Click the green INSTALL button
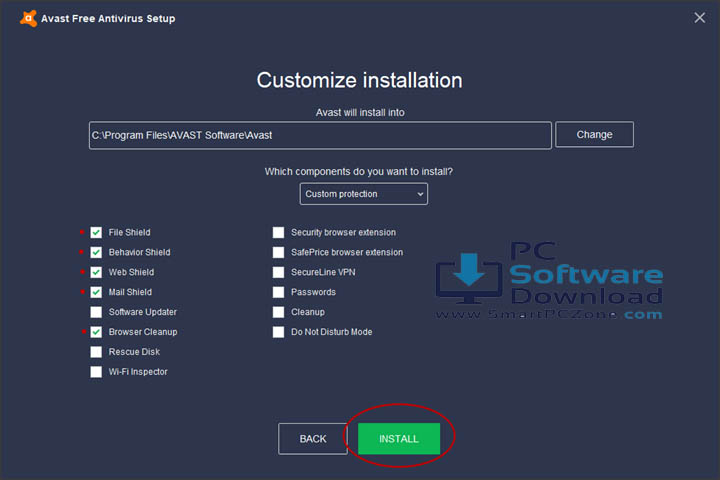 click(x=399, y=439)
